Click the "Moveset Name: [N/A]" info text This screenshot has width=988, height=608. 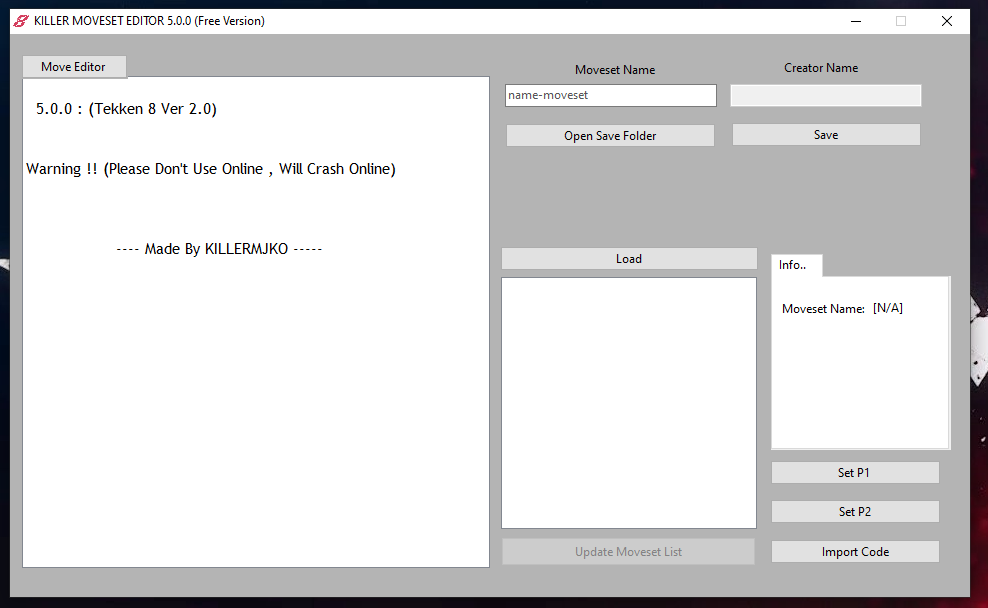point(842,308)
